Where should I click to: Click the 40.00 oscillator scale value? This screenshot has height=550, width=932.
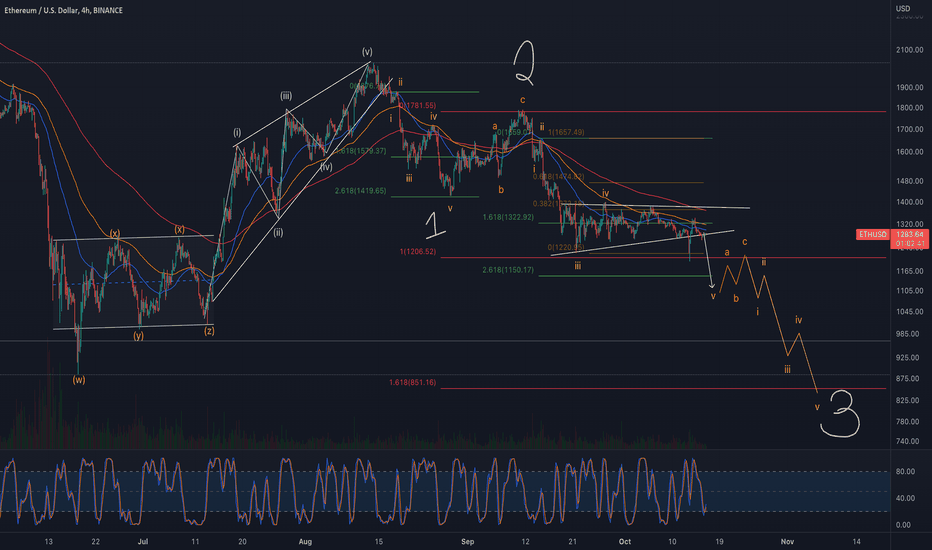(905, 498)
